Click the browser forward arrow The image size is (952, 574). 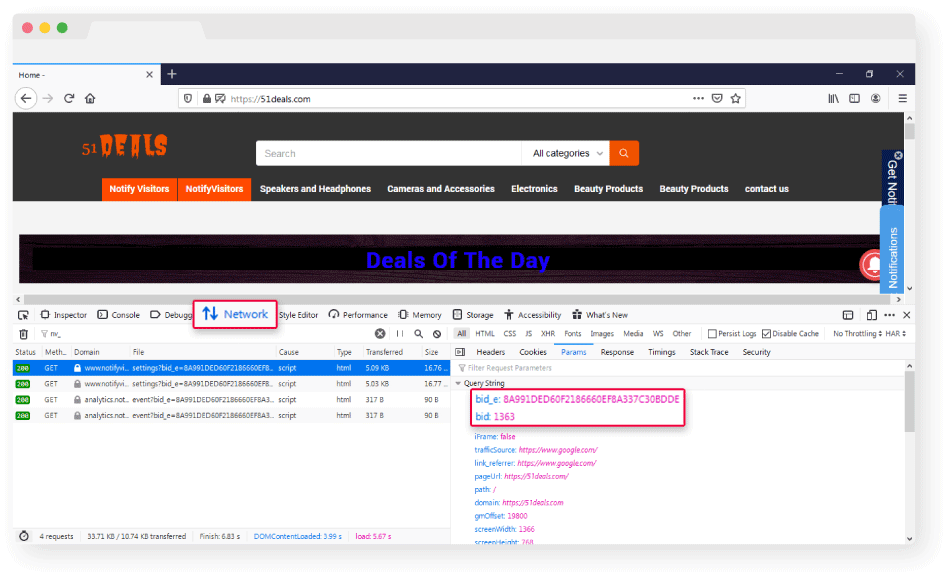[48, 98]
